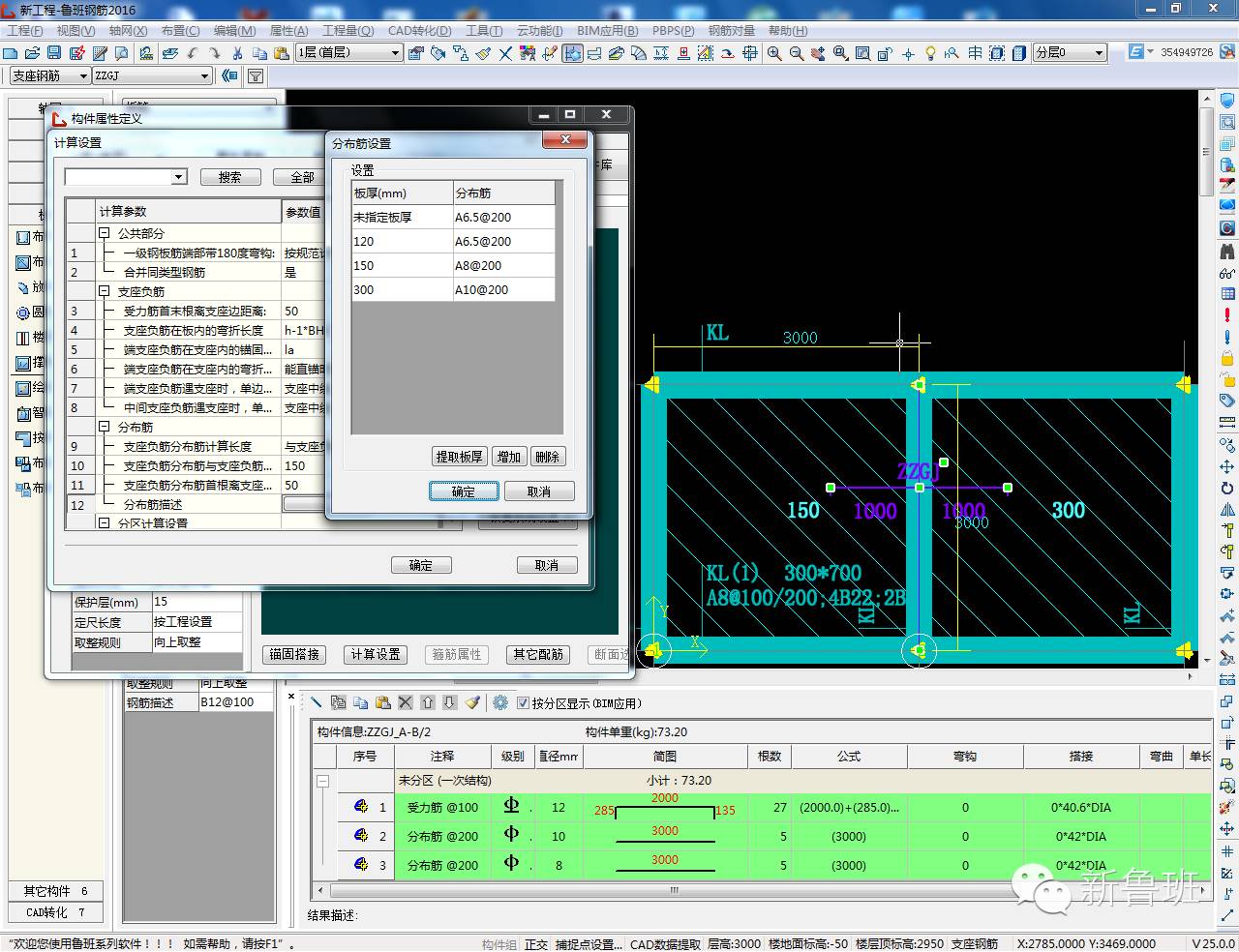Collapse the 公共部分 group in 计算参数
The image size is (1239, 952).
pos(105,233)
